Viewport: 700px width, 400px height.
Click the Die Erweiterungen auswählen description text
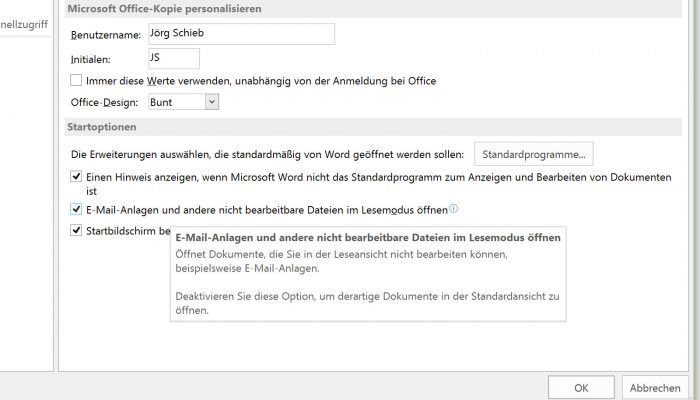(267, 154)
